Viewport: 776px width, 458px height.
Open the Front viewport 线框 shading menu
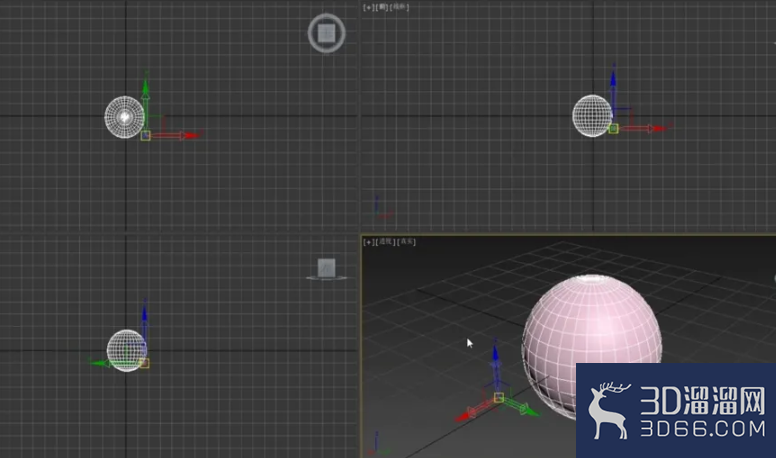[399, 7]
